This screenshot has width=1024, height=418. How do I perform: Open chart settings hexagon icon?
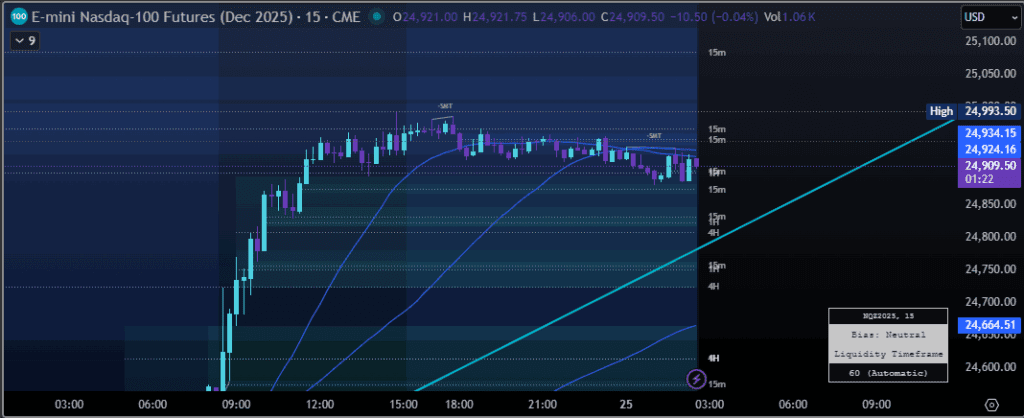point(990,404)
